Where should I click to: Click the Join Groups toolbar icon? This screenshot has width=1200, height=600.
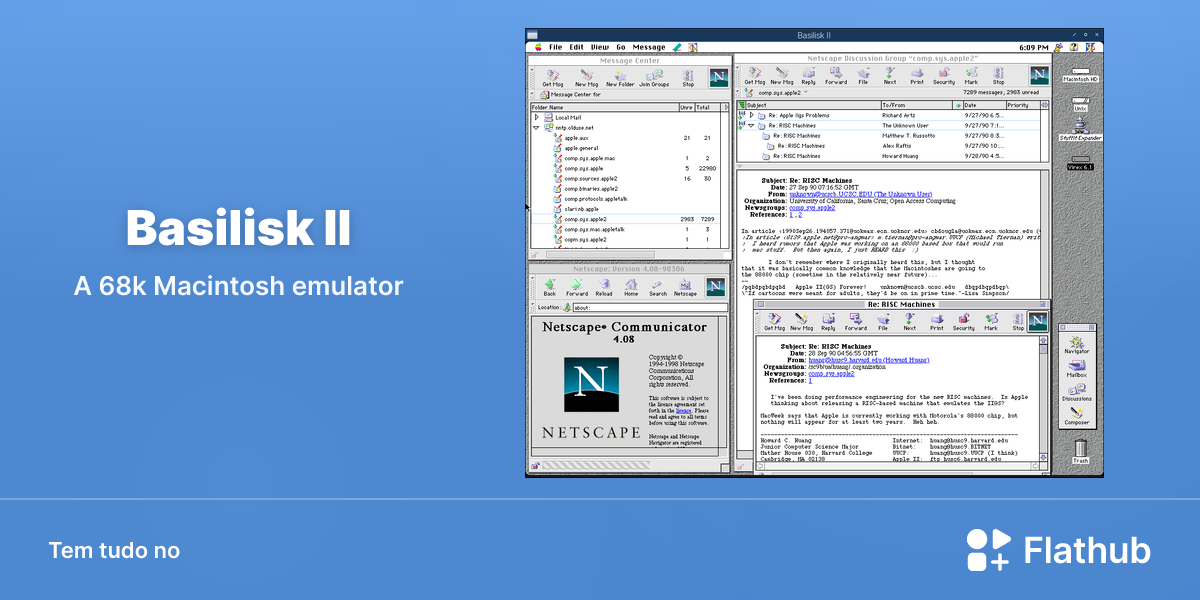coord(654,78)
